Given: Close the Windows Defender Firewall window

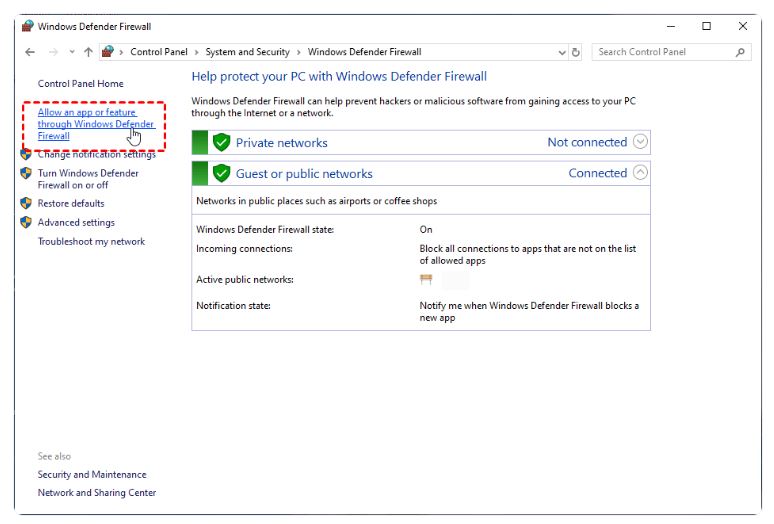Looking at the screenshot, I should 742,26.
